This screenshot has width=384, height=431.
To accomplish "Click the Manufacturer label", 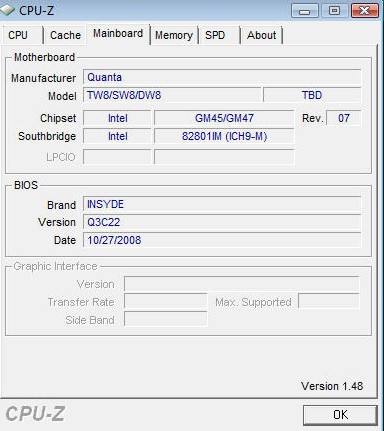I will [x=43, y=78].
